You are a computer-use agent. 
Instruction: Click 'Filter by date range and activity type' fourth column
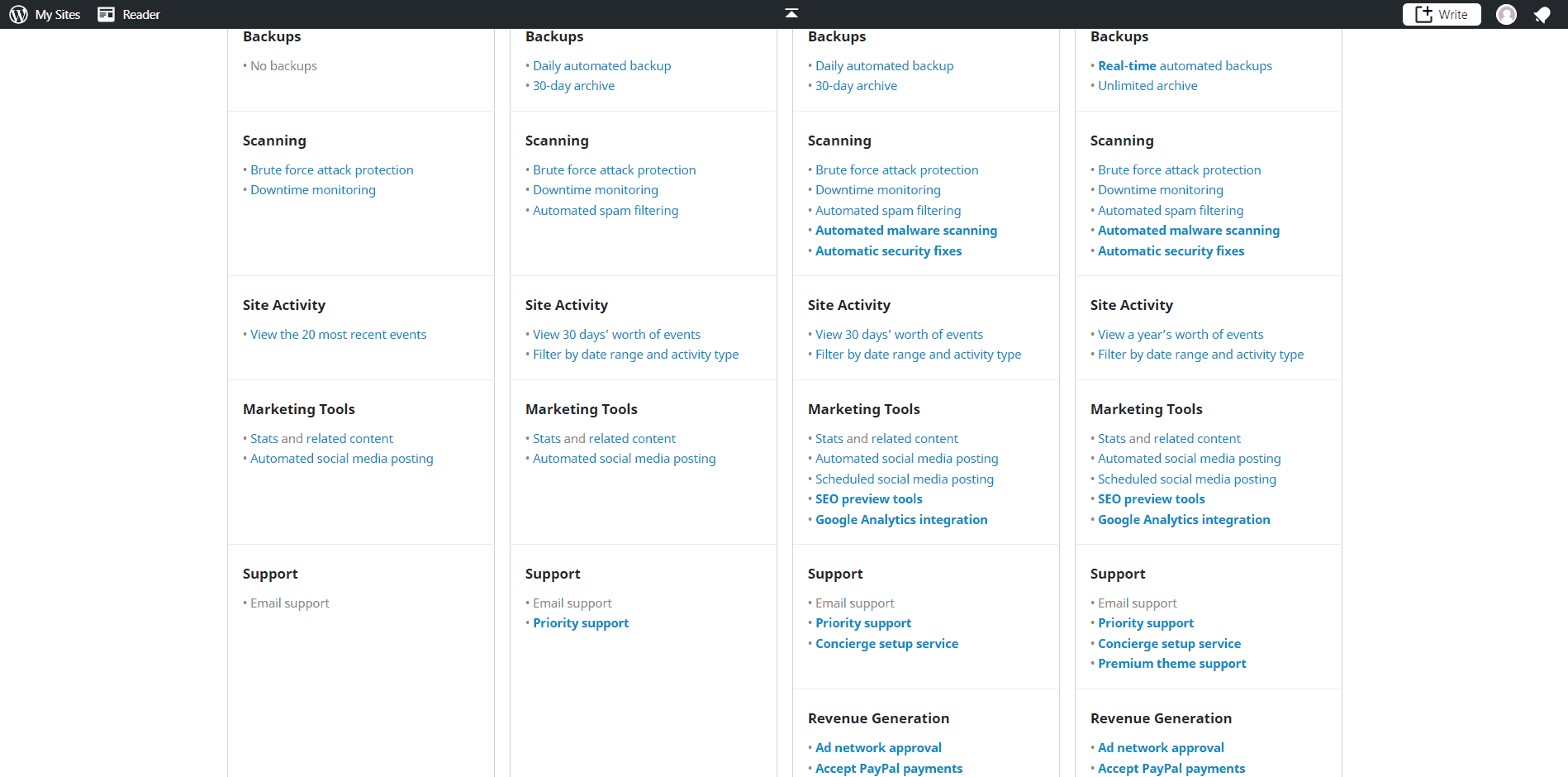1201,355
